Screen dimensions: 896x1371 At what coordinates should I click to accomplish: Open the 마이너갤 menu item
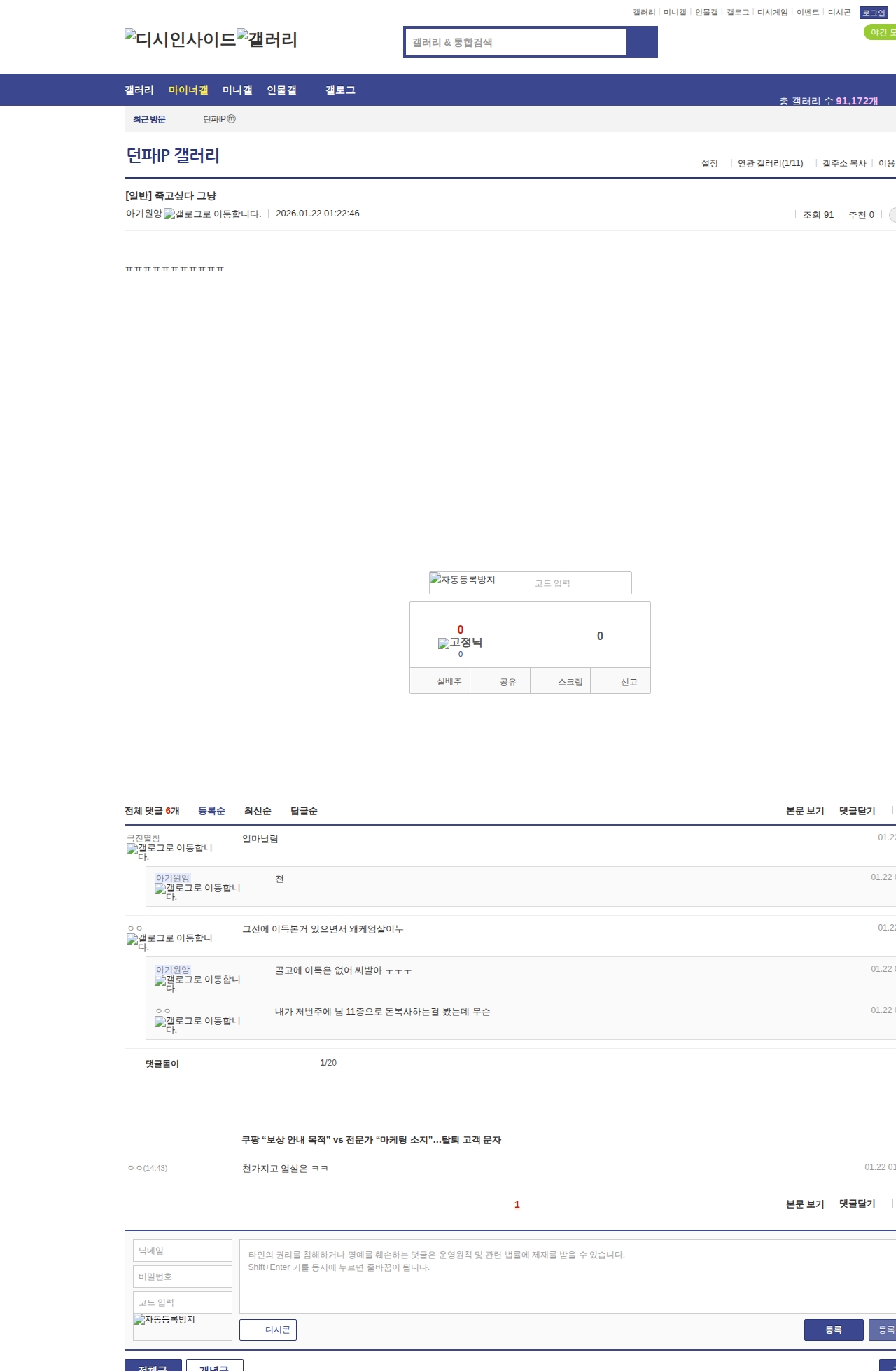188,90
